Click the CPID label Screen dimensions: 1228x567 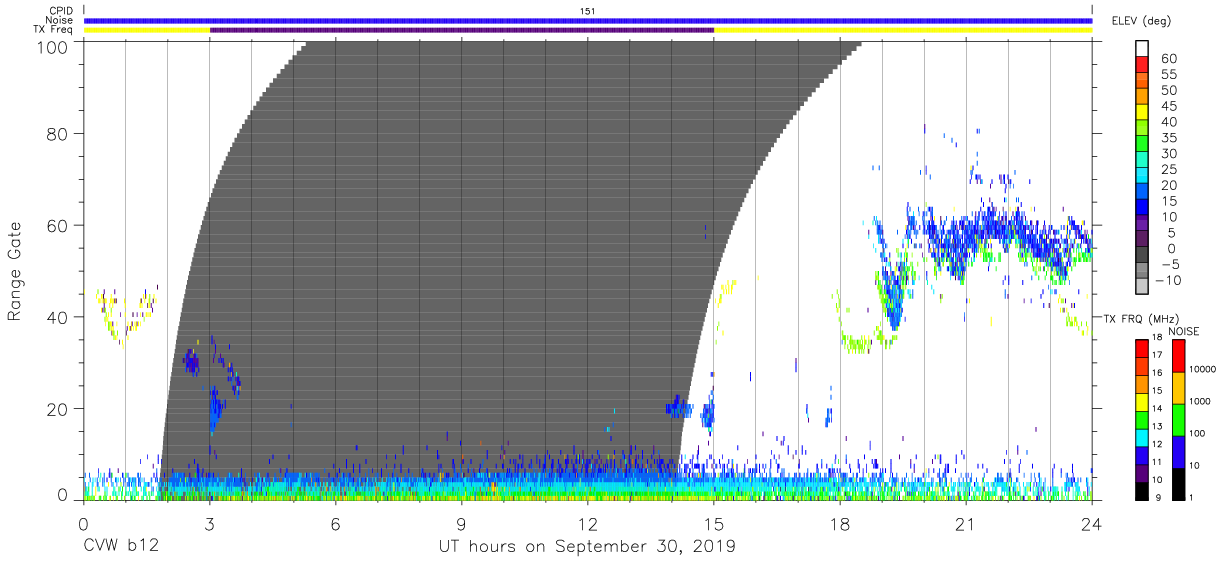point(61,11)
